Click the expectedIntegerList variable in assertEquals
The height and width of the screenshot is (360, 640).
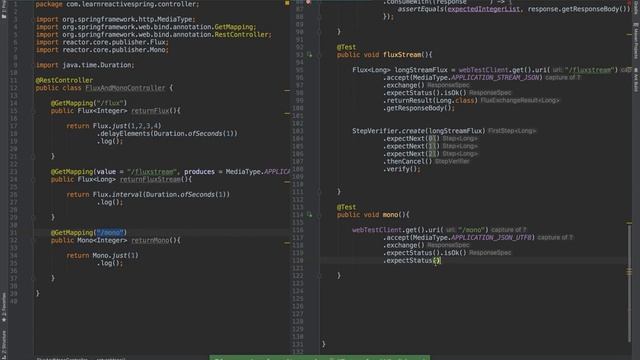[x=484, y=9]
